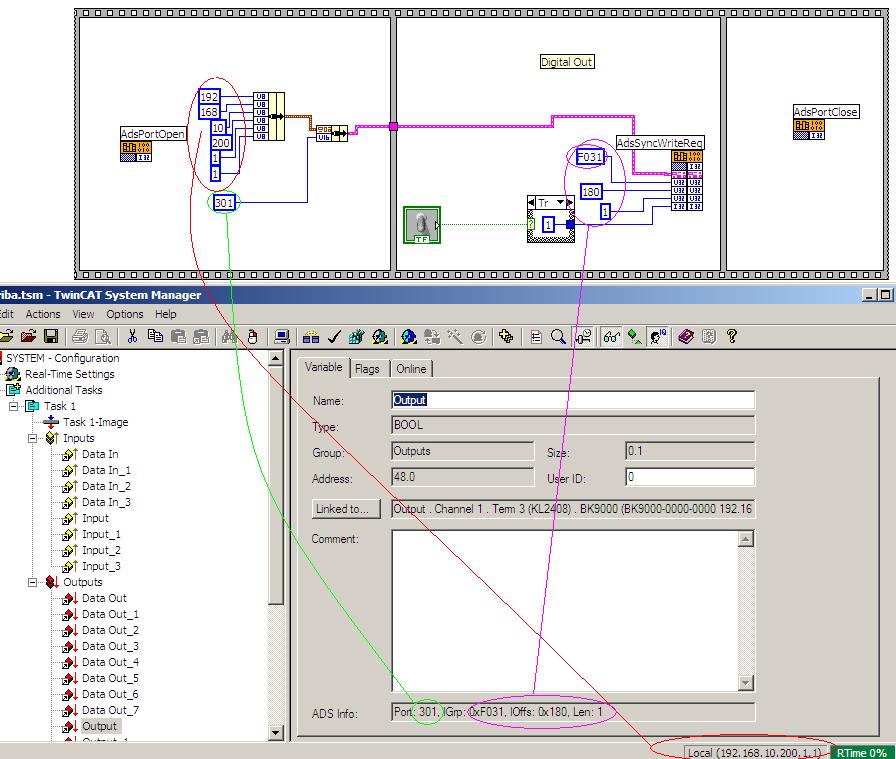This screenshot has height=759, width=896.
Task: Select SYSTEM - Configuration tree item
Action: pyautogui.click(x=63, y=358)
